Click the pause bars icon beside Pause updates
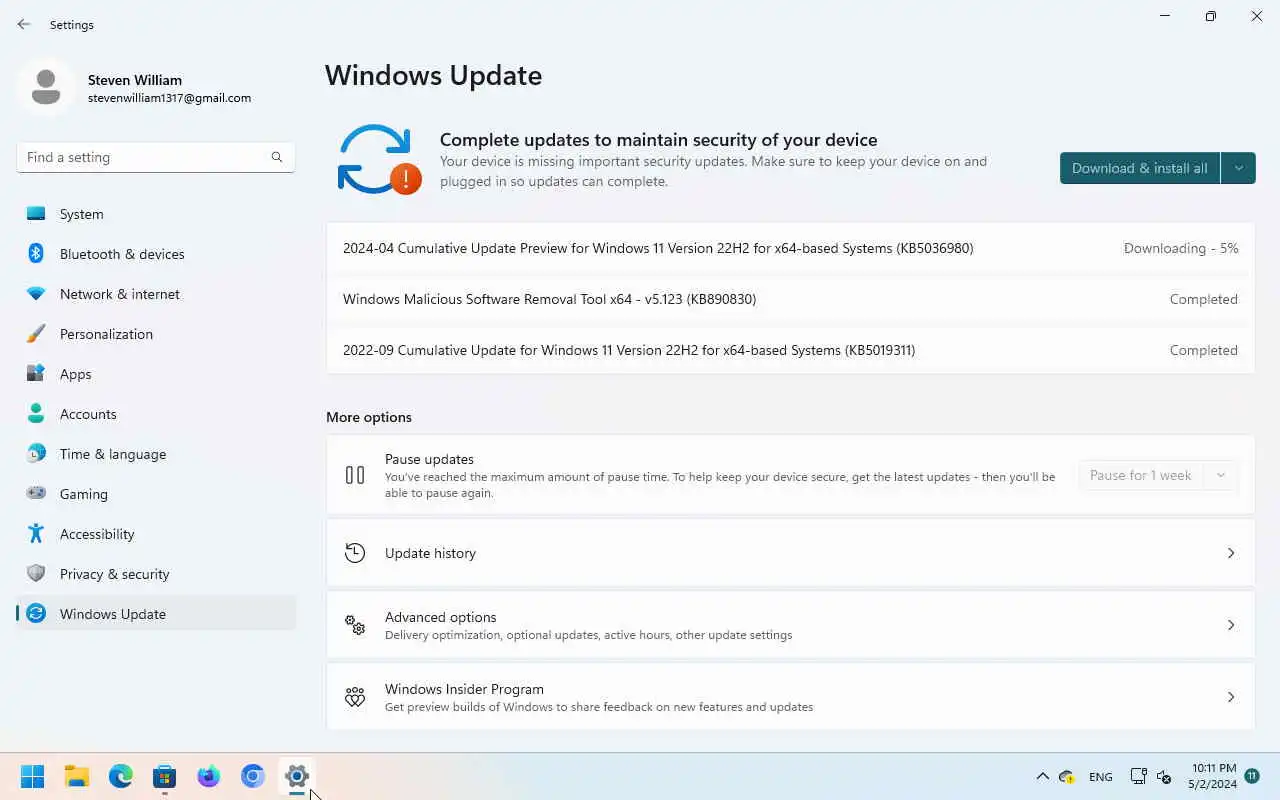 coord(355,475)
